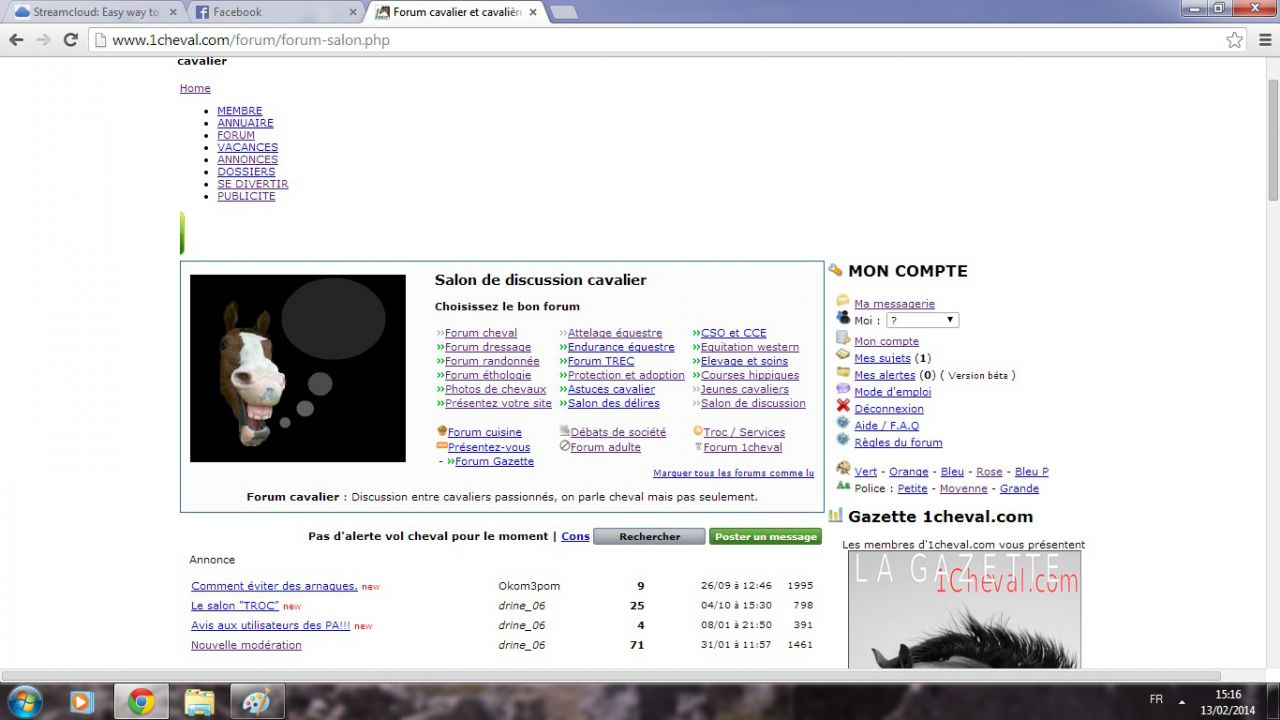The image size is (1280, 720).
Task: Click the address bar URL field
Action: [x=650, y=40]
